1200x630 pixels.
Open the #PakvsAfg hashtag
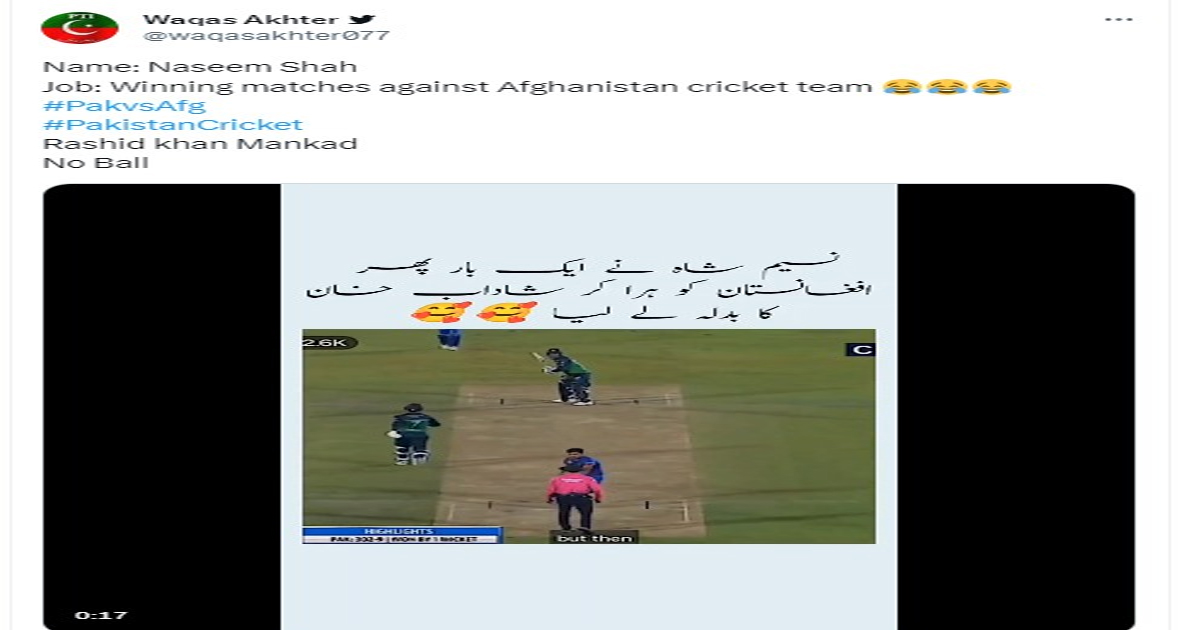124,106
